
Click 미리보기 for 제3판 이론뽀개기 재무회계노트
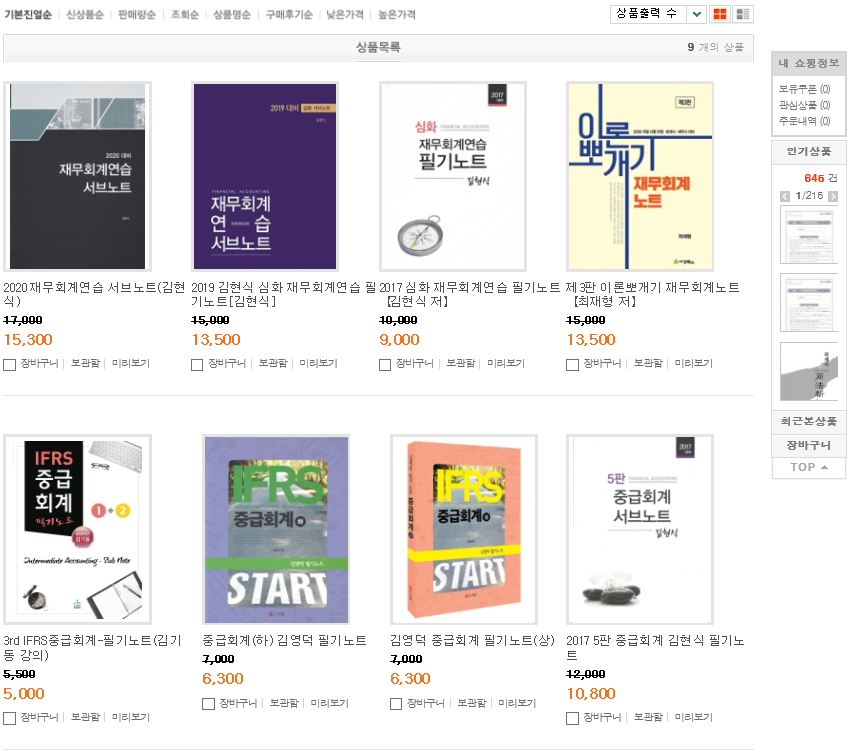693,363
